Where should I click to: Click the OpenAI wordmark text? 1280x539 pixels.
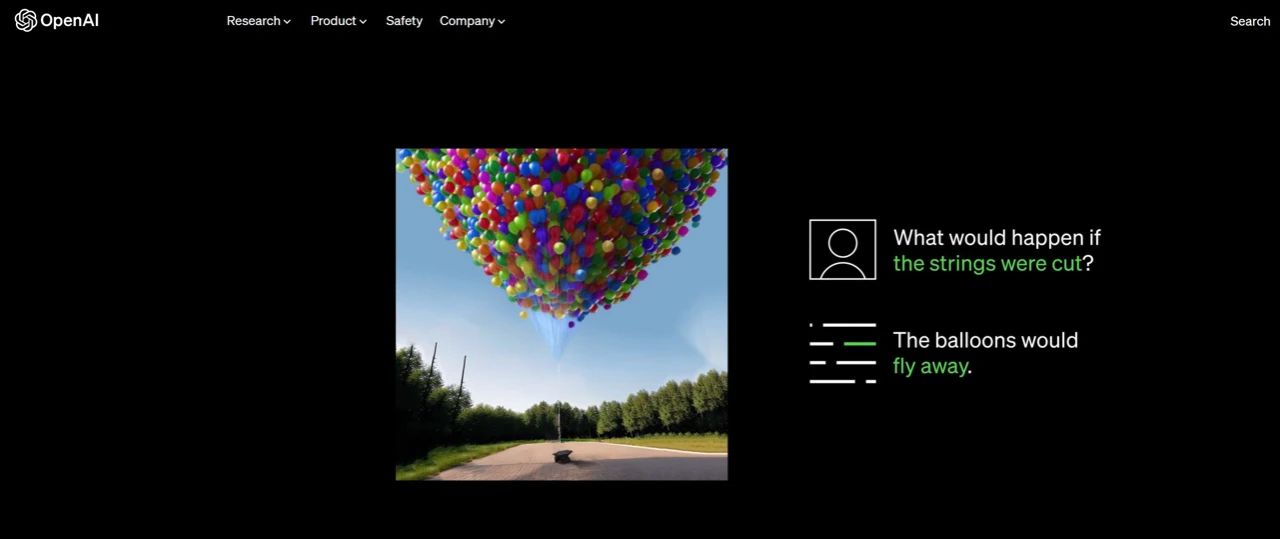point(70,20)
